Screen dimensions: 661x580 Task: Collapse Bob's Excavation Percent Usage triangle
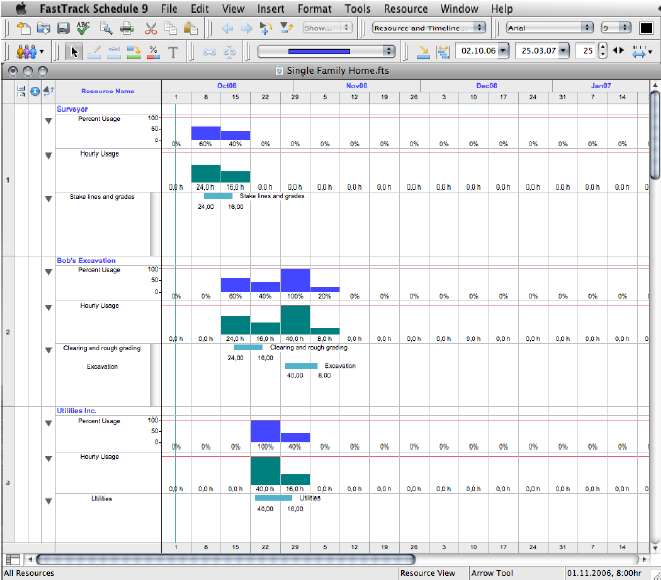[x=48, y=272]
